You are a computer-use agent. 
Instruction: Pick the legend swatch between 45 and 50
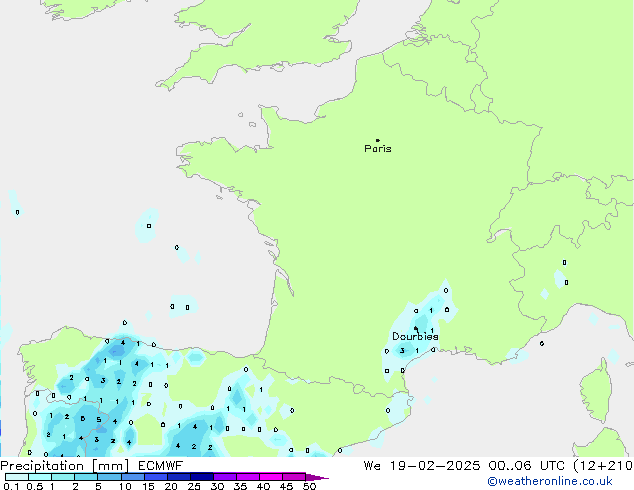click(x=294, y=477)
